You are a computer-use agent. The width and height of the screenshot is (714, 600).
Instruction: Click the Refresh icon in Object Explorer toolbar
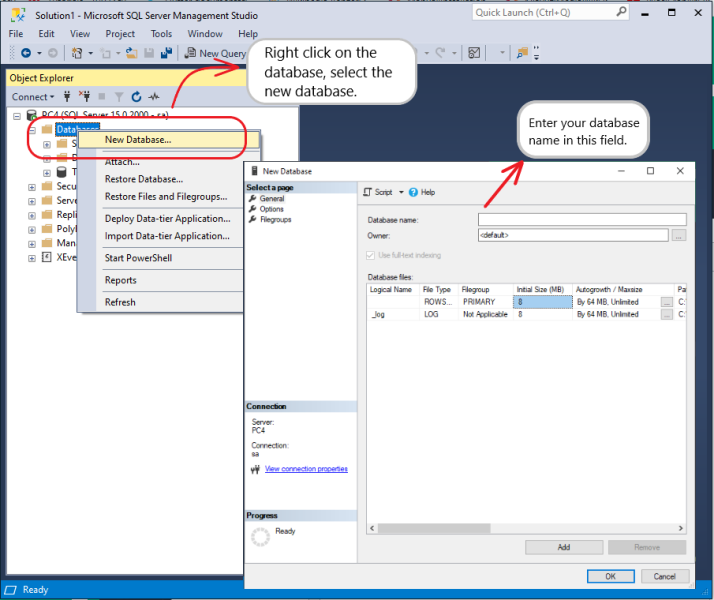tap(136, 97)
